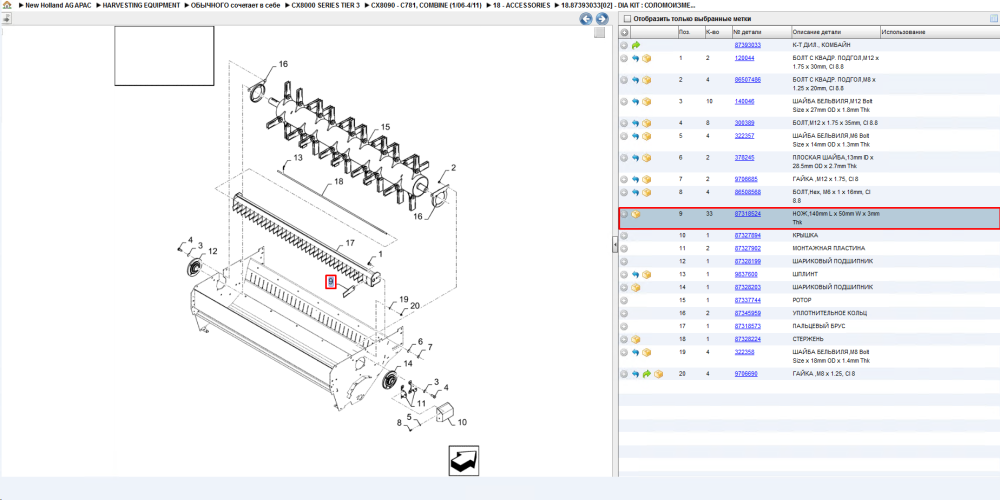Go to previous diagram with left arrow

[586, 19]
